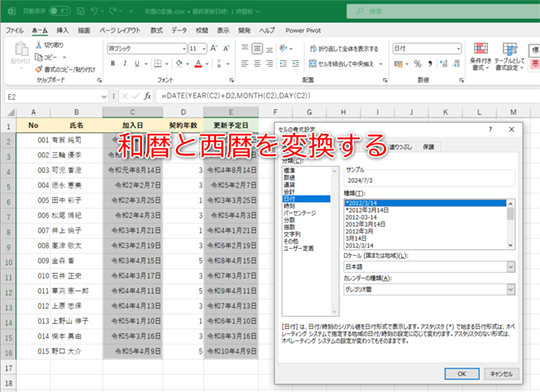
Task: Click the Middle Align icon
Action: (x=257, y=49)
